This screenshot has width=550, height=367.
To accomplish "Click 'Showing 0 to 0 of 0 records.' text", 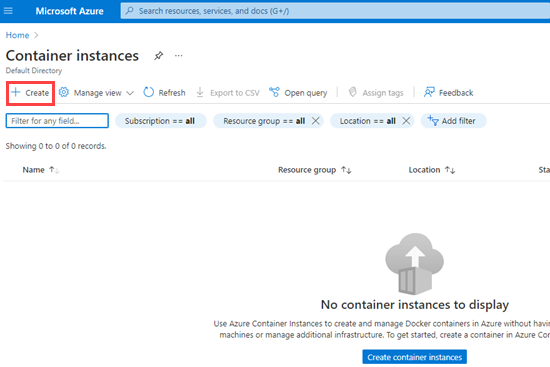I will pos(56,146).
